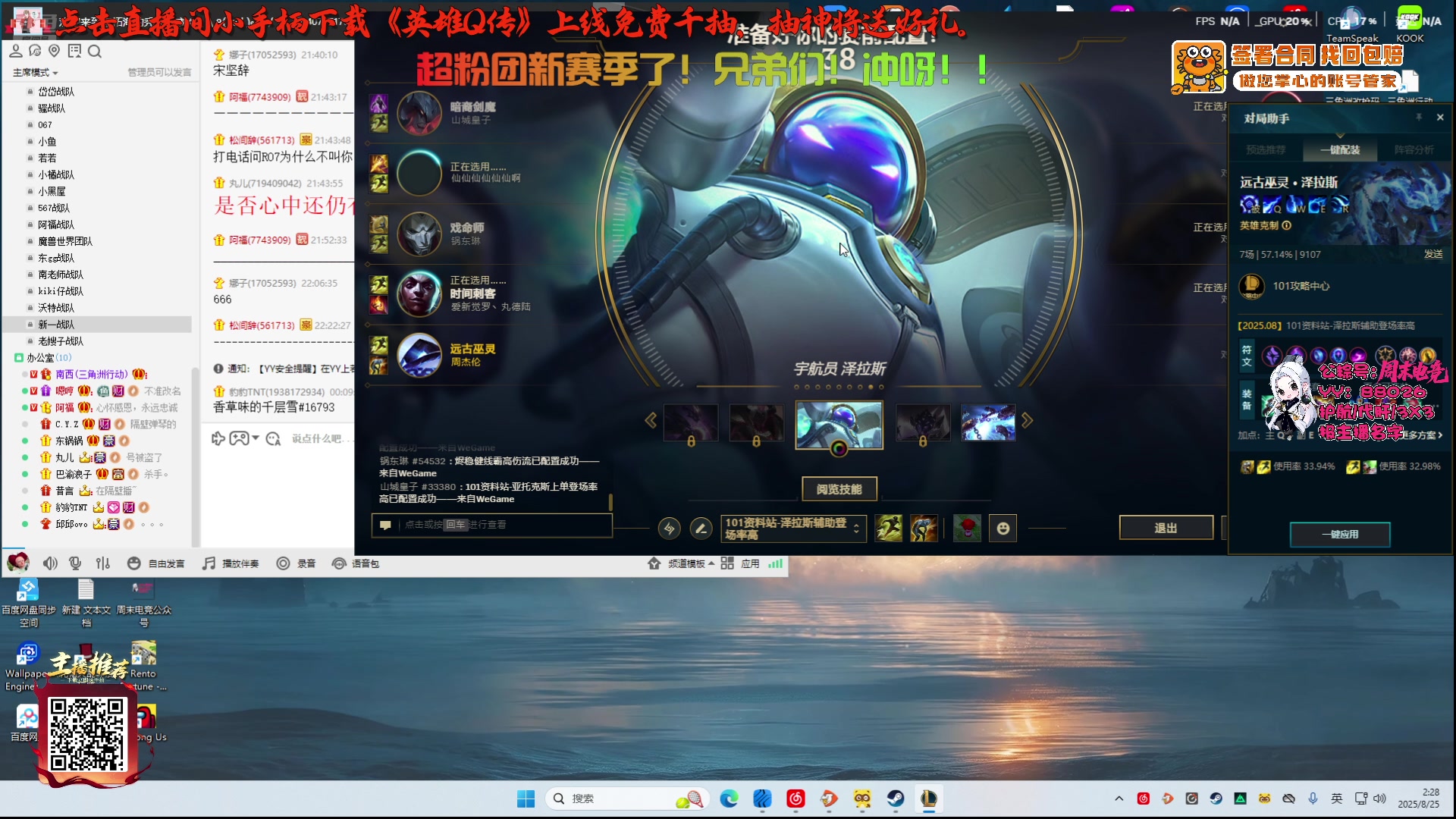Select user 巴渝浪子 in the member list
Screen dimensions: 1456x819
[74, 474]
